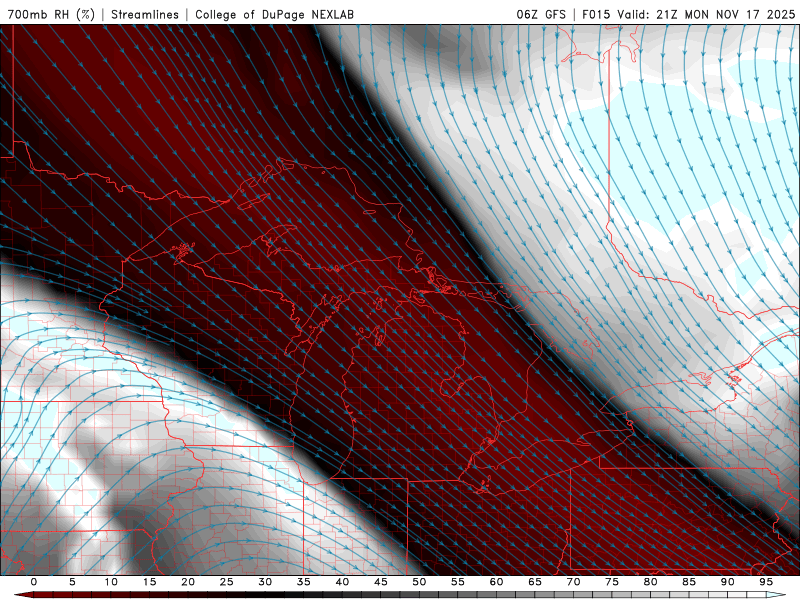Select the "06Z GFS" model run text
The height and width of the screenshot is (600, 800).
[x=541, y=14]
